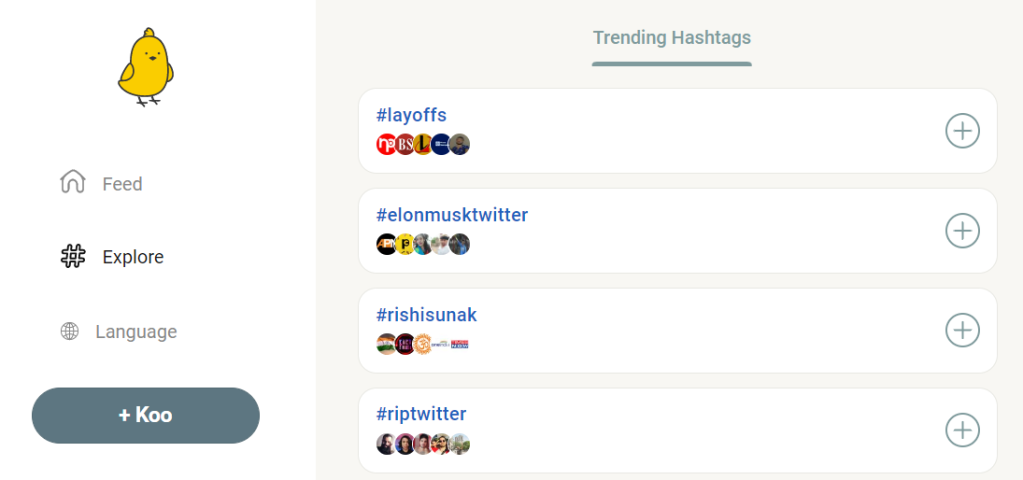Go to Feed in the sidebar
The height and width of the screenshot is (480, 1023).
122,184
